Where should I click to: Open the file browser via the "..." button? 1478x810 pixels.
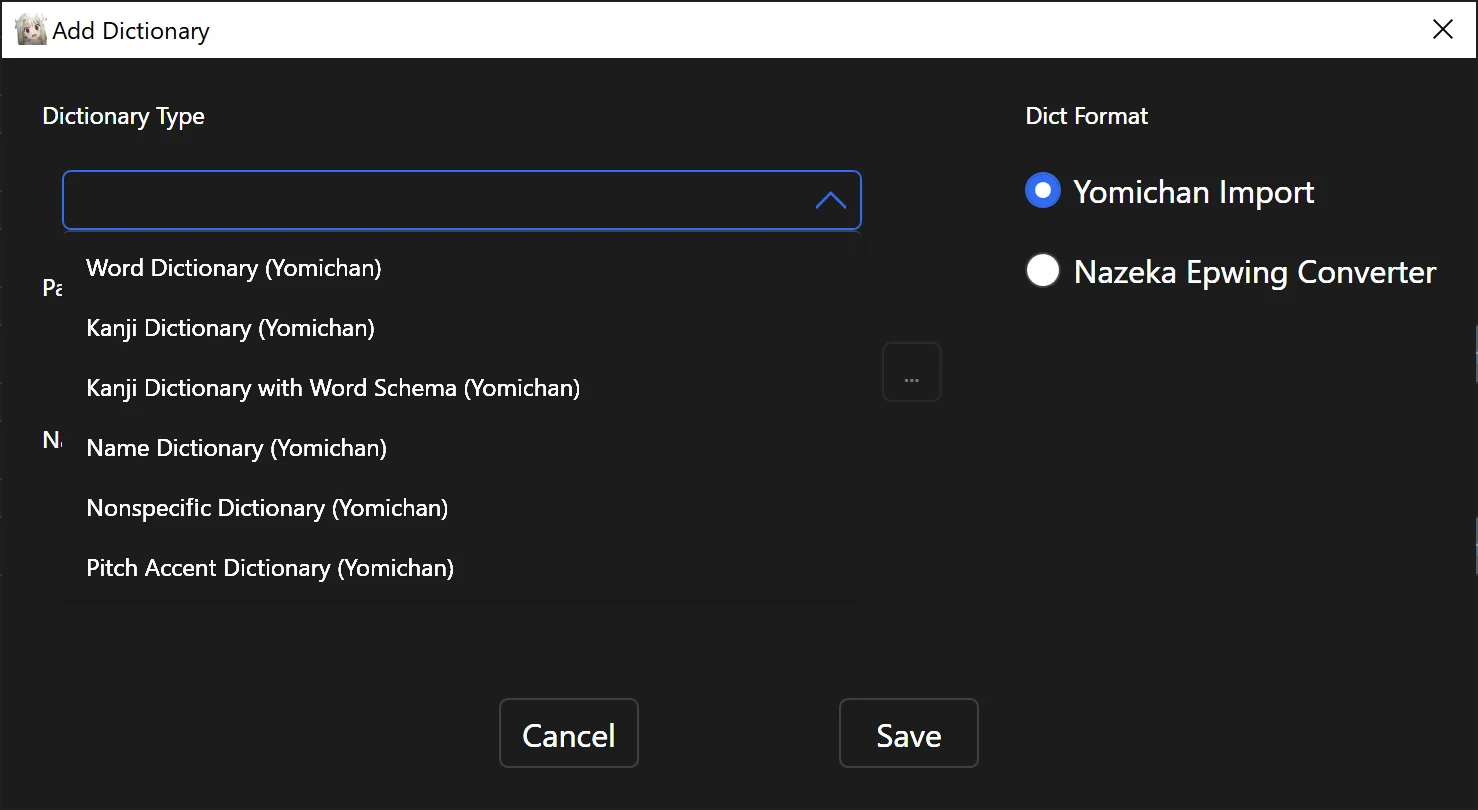[x=910, y=371]
